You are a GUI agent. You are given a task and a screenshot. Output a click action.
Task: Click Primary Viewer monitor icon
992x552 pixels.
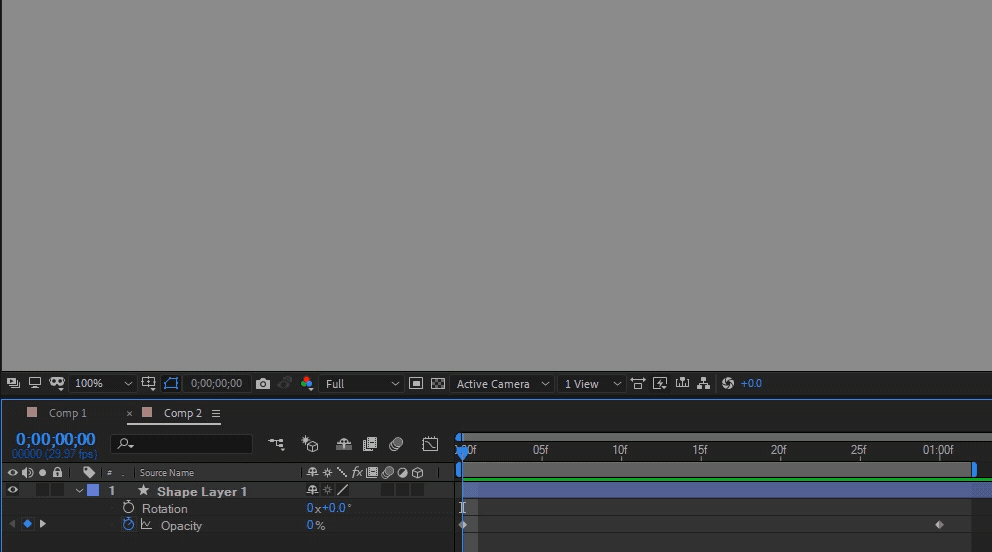click(x=35, y=383)
